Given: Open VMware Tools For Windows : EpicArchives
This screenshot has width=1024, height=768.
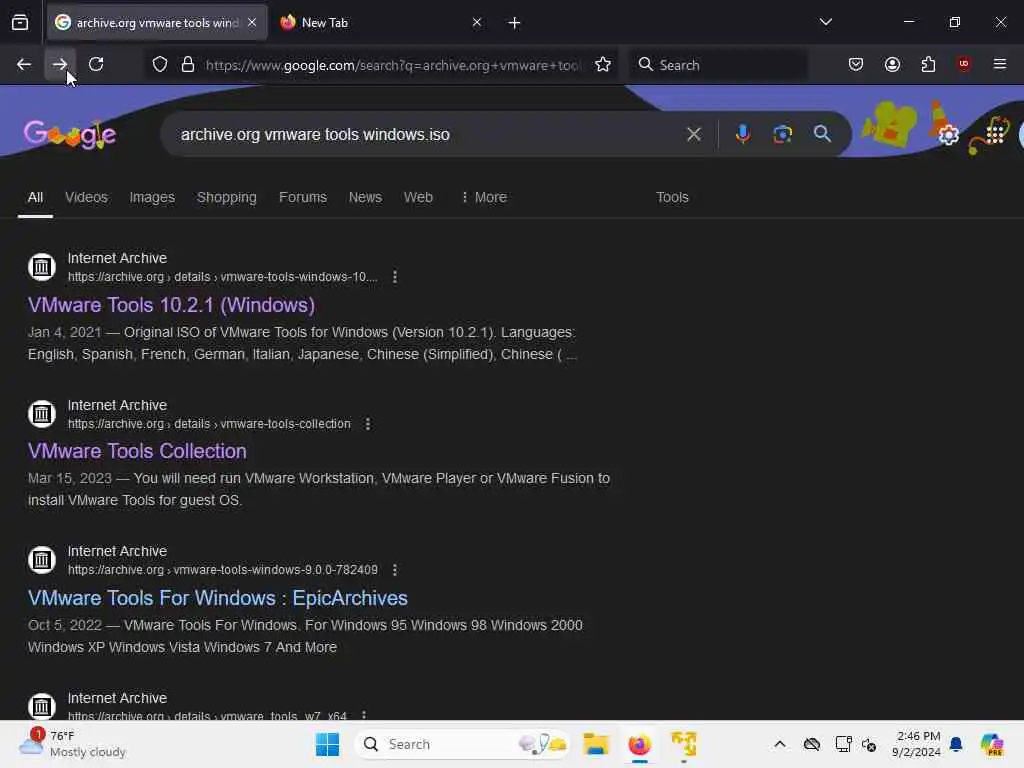Looking at the screenshot, I should click(217, 598).
